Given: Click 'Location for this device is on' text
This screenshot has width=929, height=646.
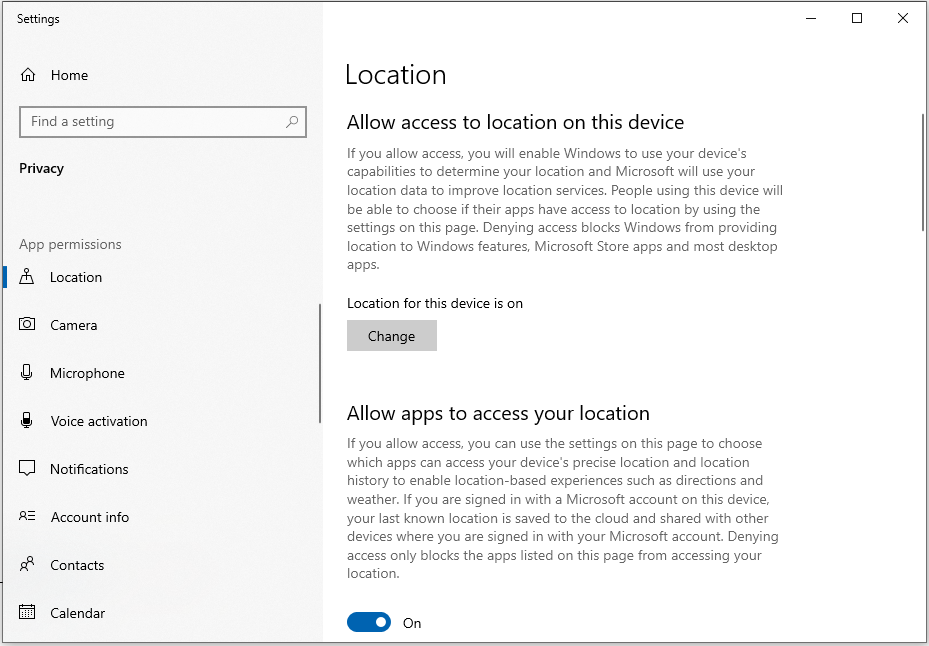Looking at the screenshot, I should pyautogui.click(x=435, y=303).
